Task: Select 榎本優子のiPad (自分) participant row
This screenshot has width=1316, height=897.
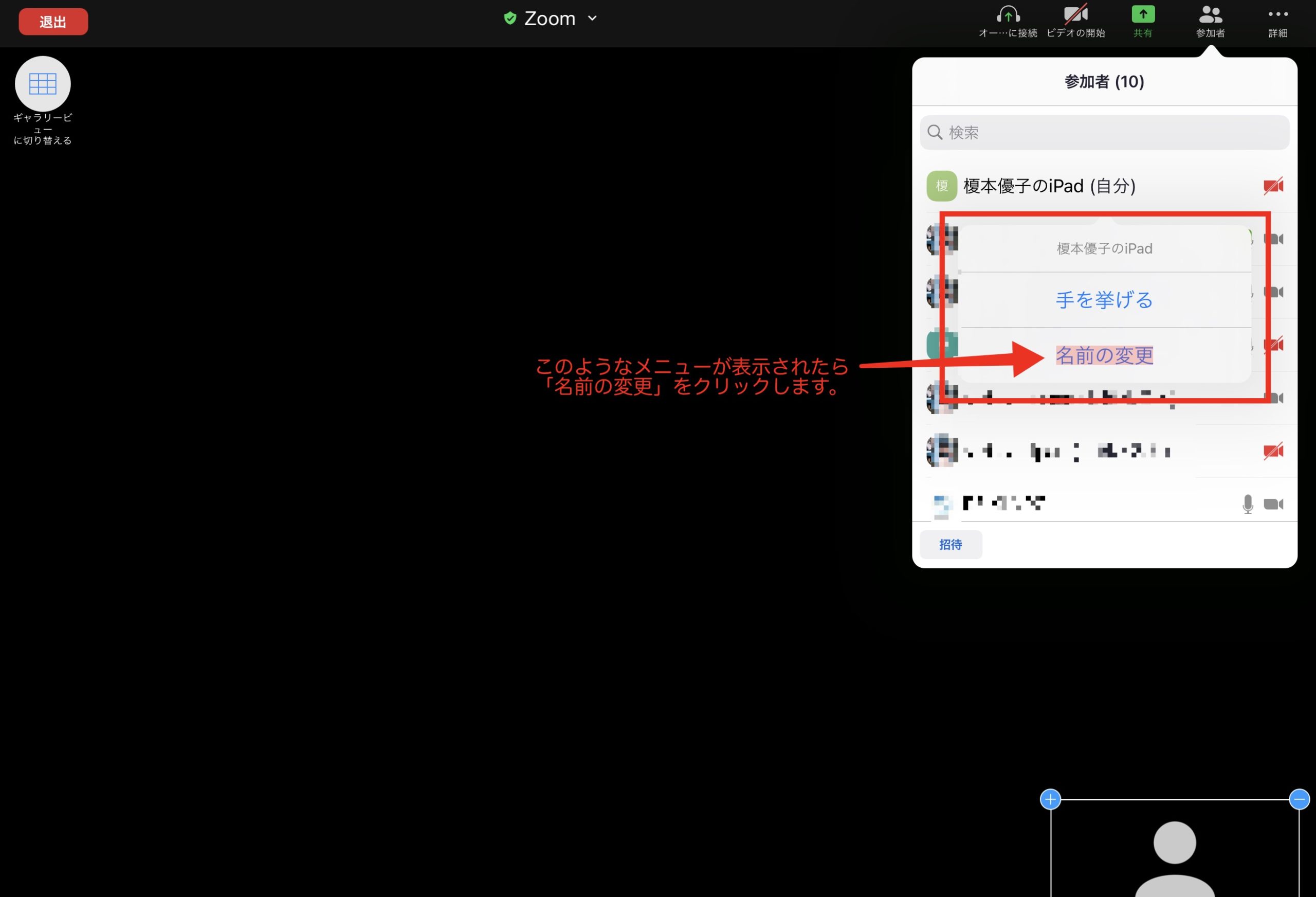Action: click(1104, 186)
